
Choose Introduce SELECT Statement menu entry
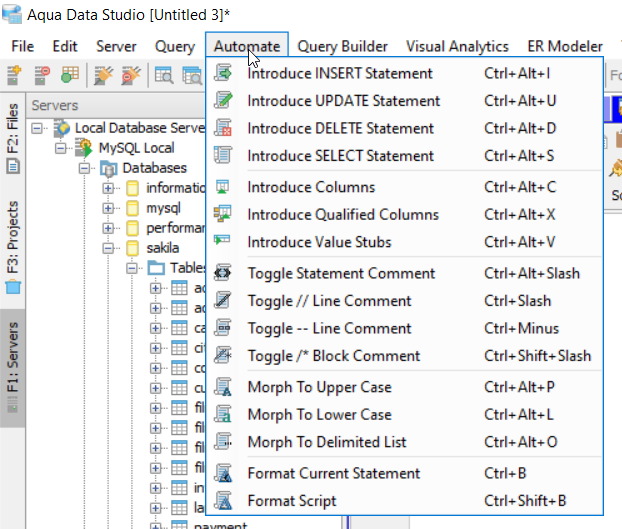340,156
